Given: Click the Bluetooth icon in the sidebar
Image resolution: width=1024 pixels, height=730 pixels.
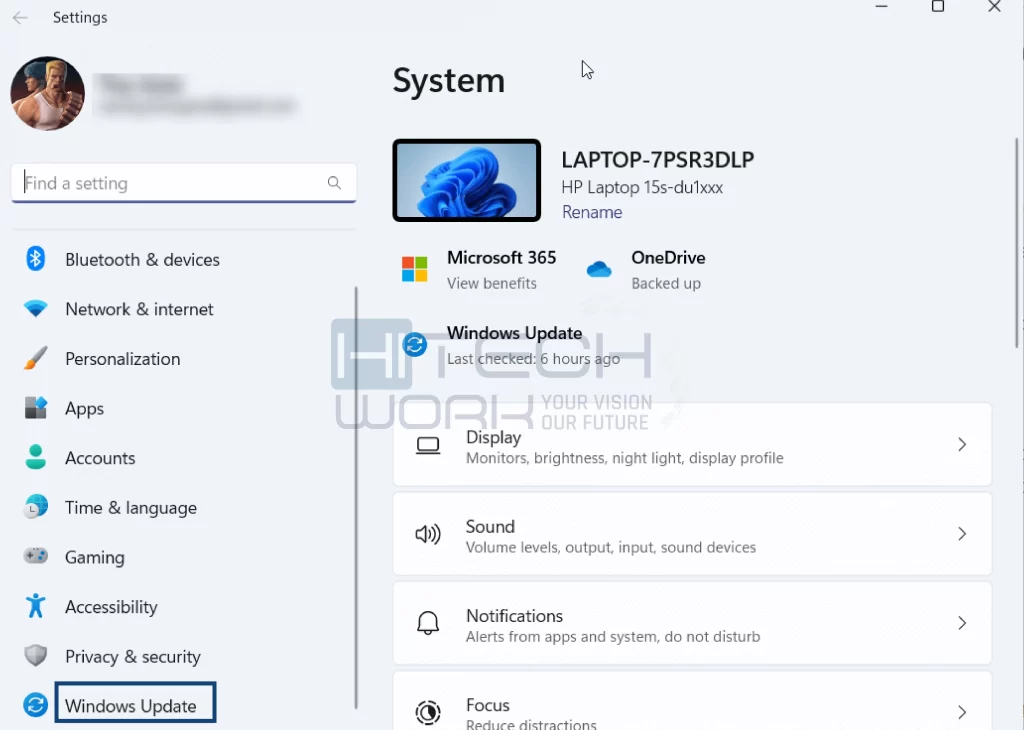Looking at the screenshot, I should coord(35,259).
